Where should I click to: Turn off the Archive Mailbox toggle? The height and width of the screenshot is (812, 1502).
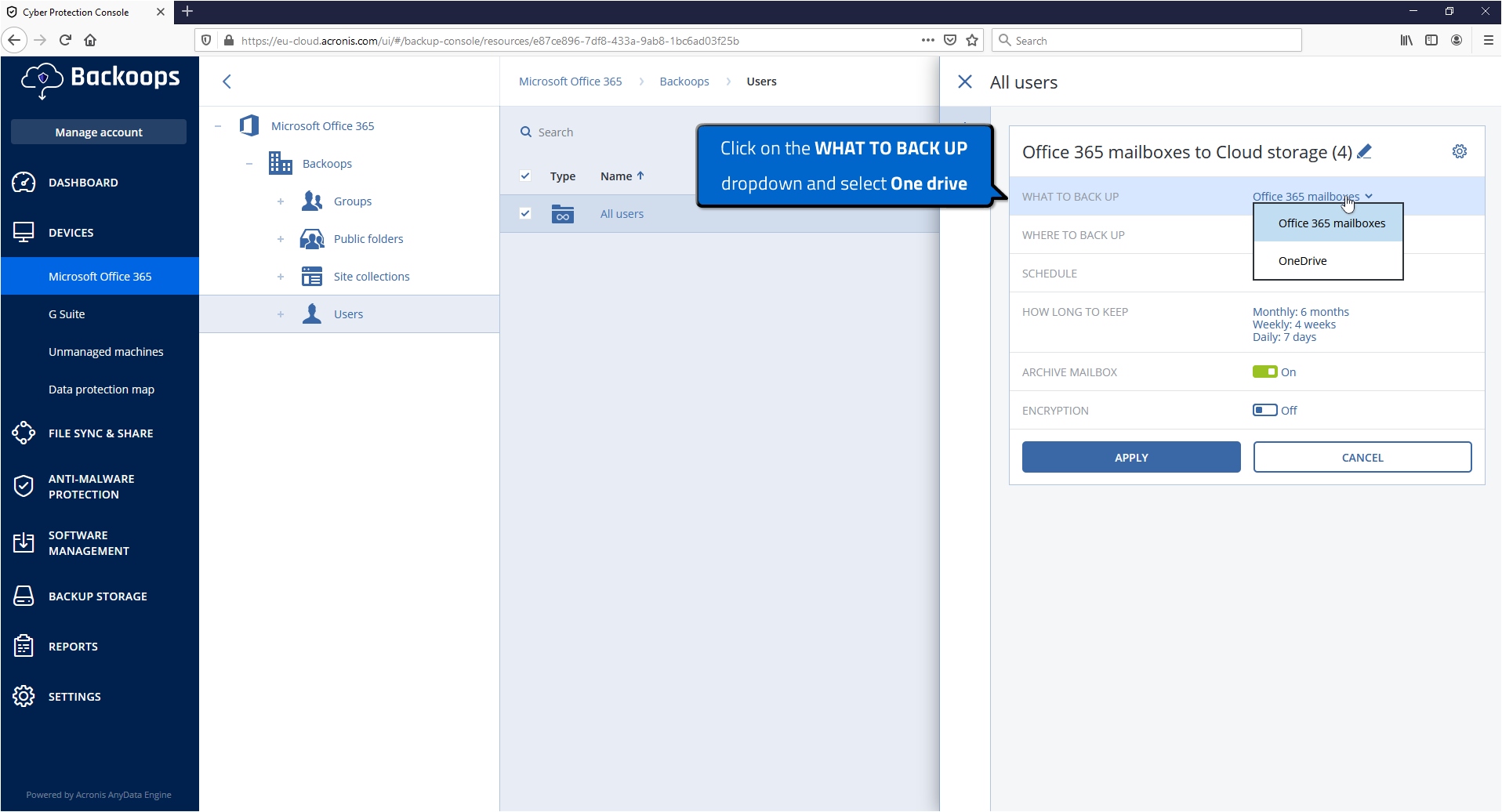pos(1264,372)
